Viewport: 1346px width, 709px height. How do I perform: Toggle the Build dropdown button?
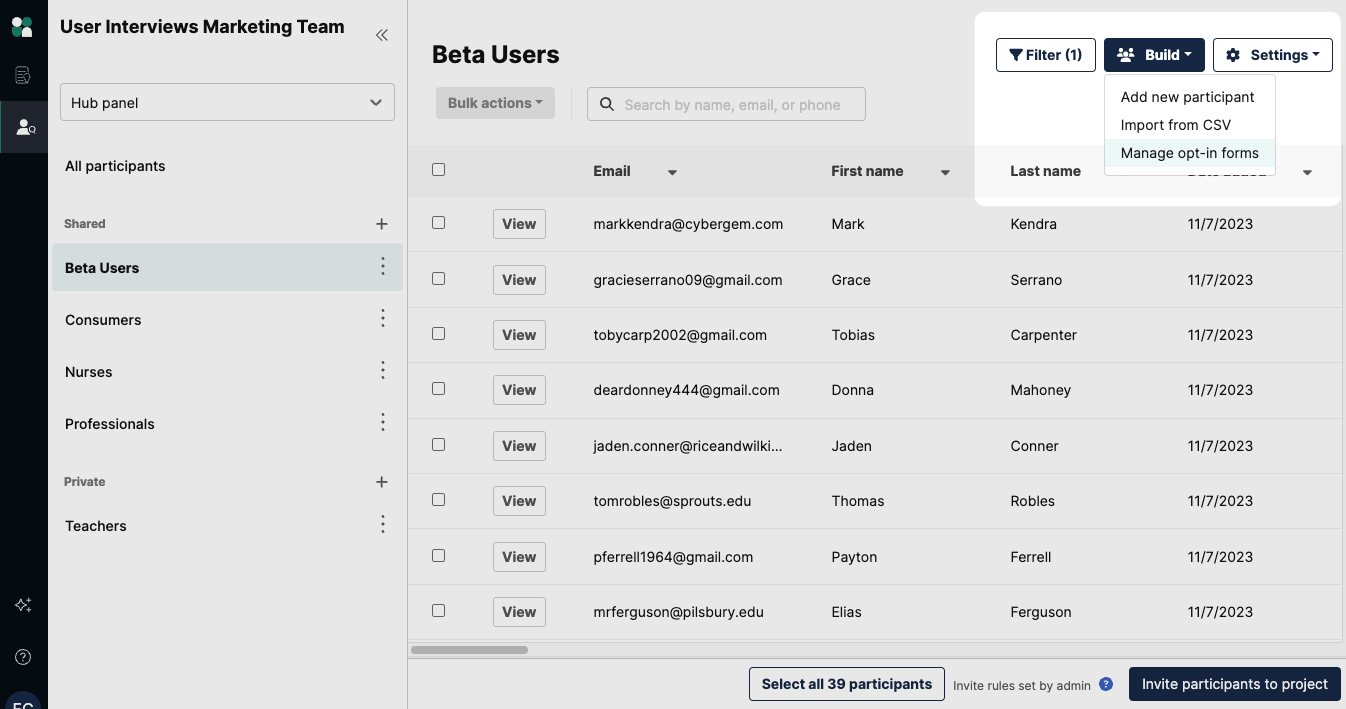1154,55
